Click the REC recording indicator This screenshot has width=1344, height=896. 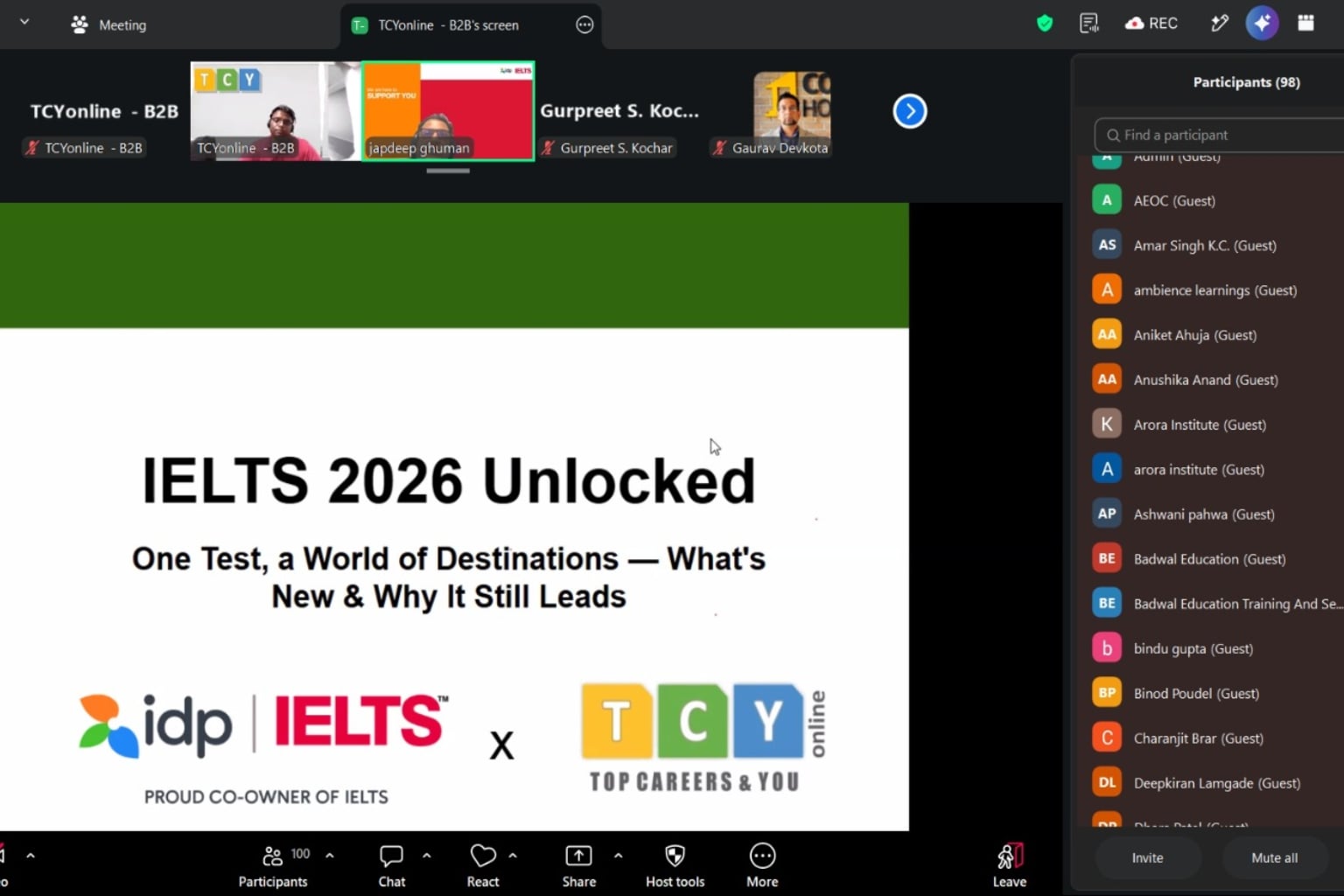[1151, 24]
